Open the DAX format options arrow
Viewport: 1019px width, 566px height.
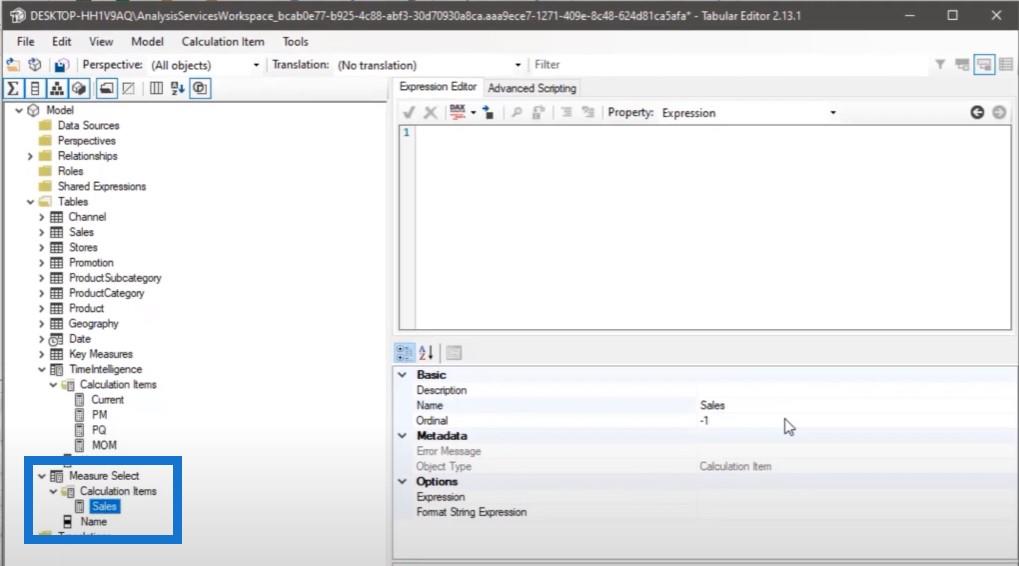pos(473,112)
